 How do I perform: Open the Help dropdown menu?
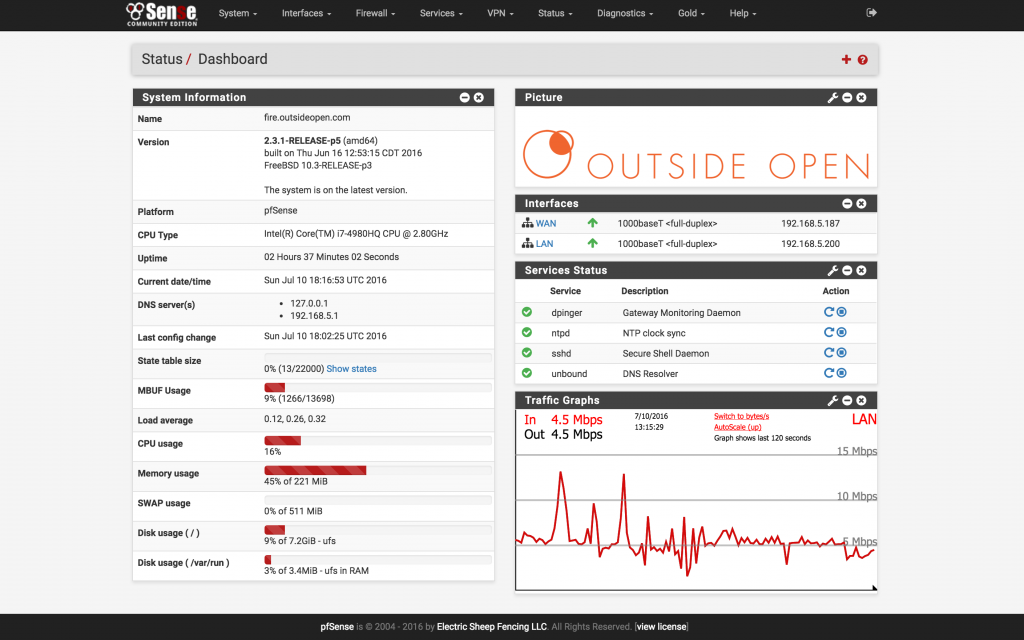click(x=743, y=13)
